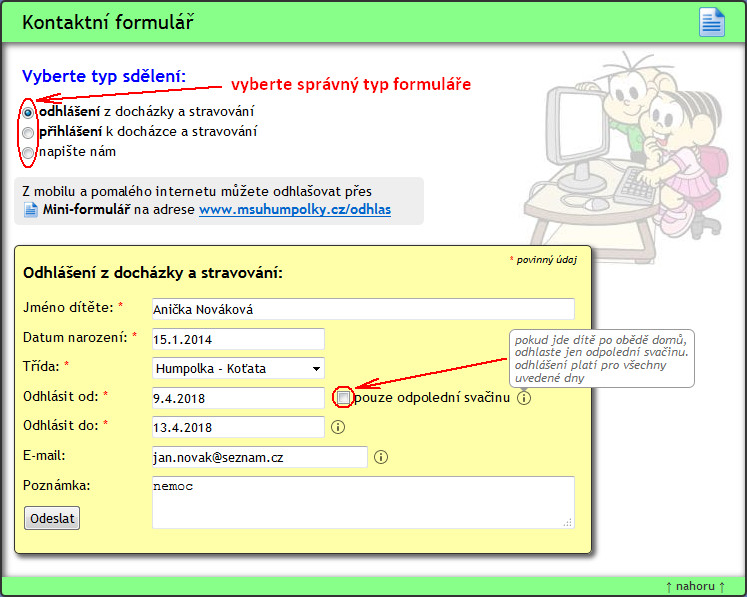Click the Jméno dítěte input field
The height and width of the screenshot is (597, 747).
point(362,309)
